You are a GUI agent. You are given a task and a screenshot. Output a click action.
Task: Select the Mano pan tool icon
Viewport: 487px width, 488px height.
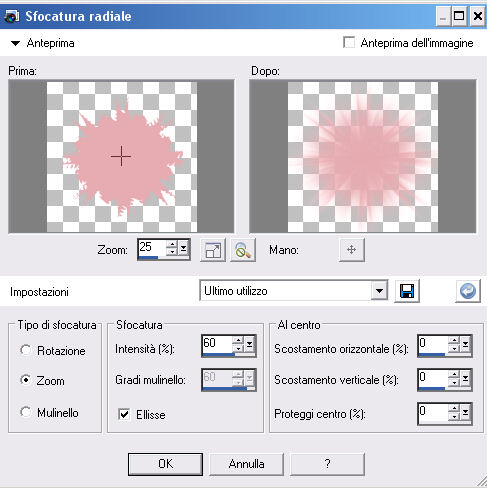(352, 250)
